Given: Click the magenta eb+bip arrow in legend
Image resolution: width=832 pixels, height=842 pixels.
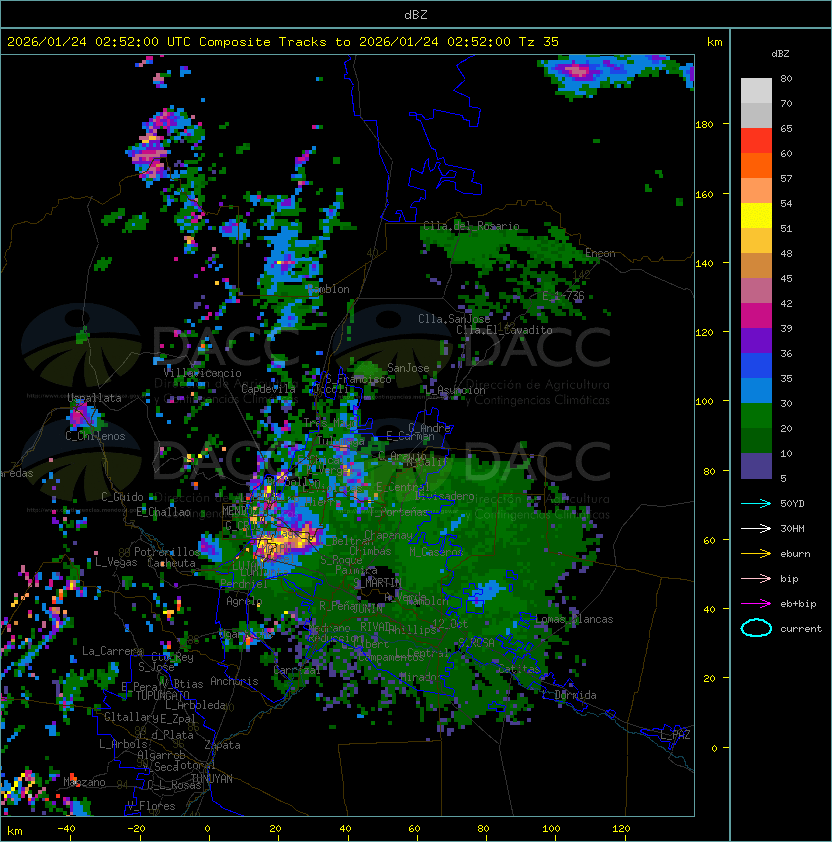Looking at the screenshot, I should [x=756, y=604].
